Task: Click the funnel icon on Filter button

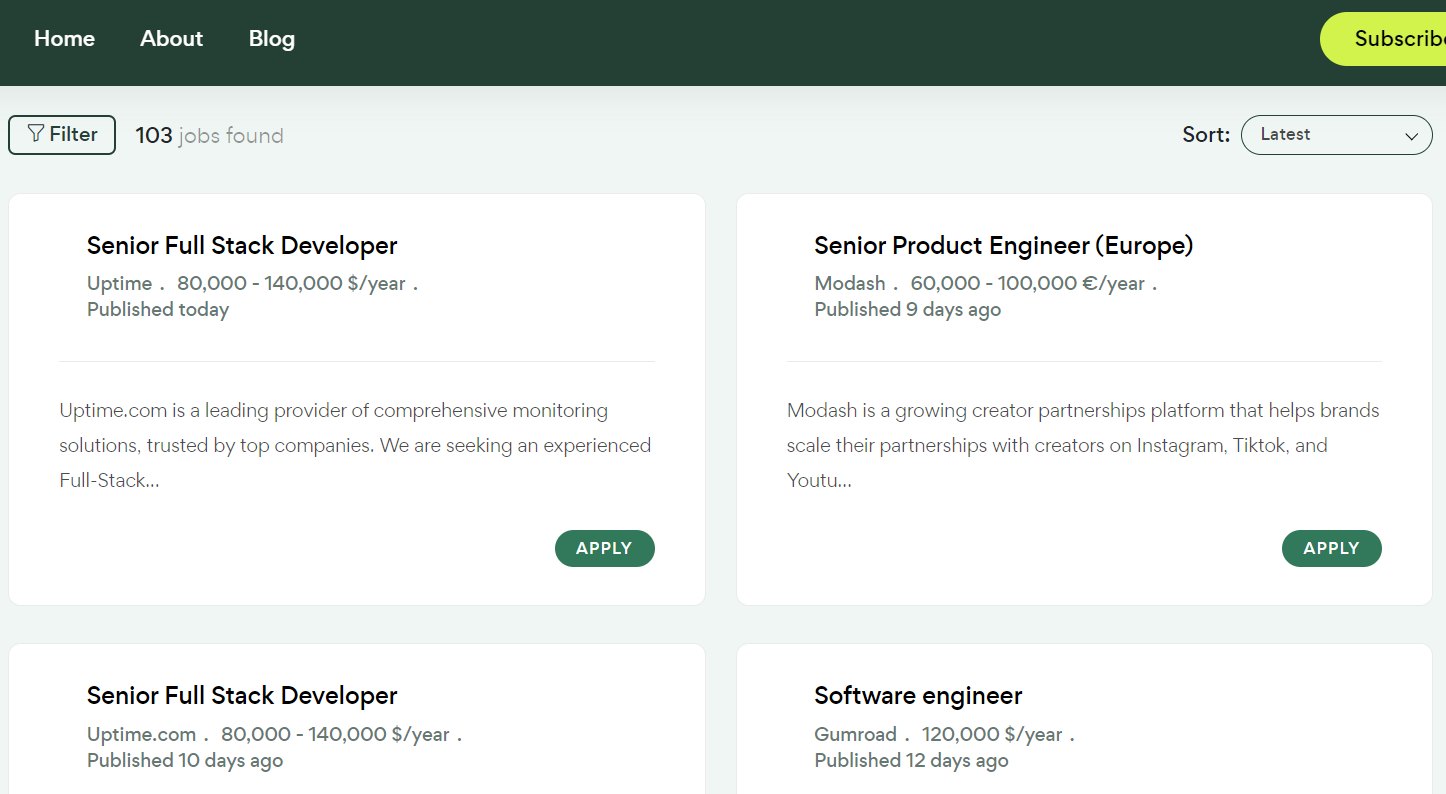Action: click(x=36, y=133)
